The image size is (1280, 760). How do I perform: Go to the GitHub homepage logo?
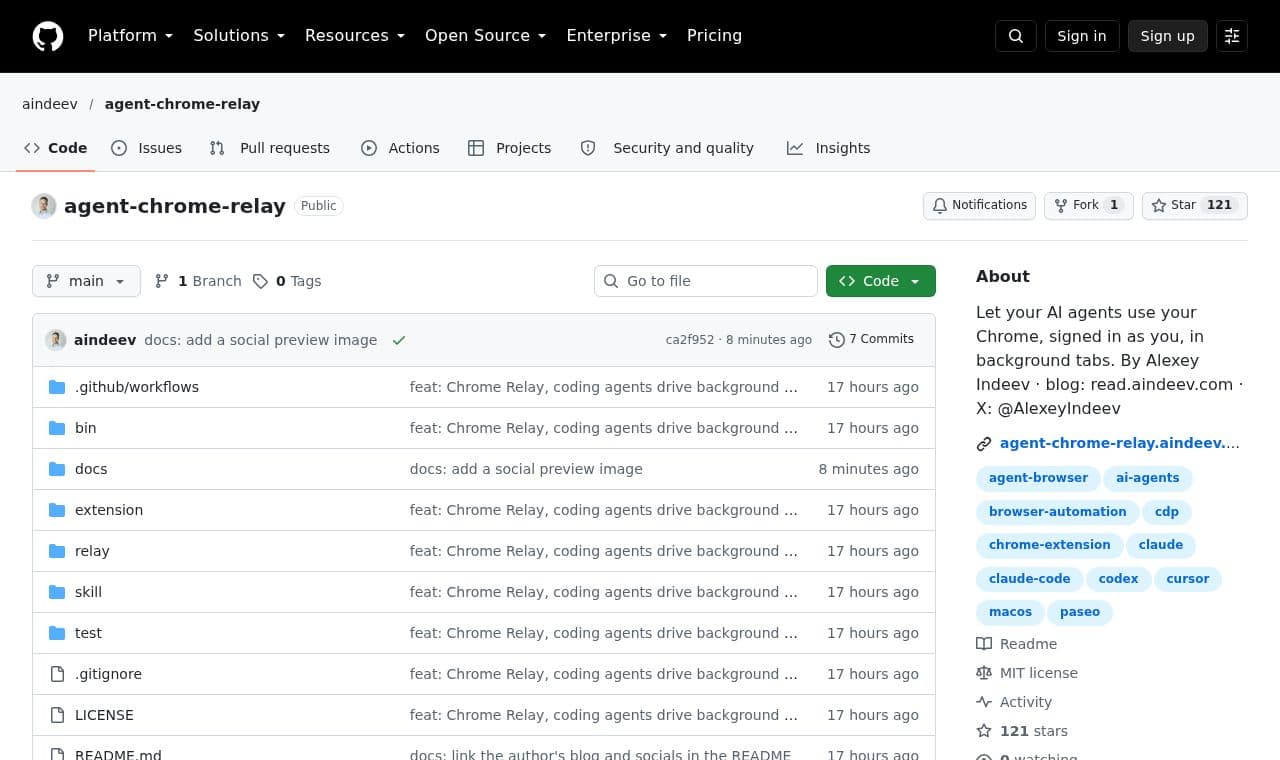48,36
